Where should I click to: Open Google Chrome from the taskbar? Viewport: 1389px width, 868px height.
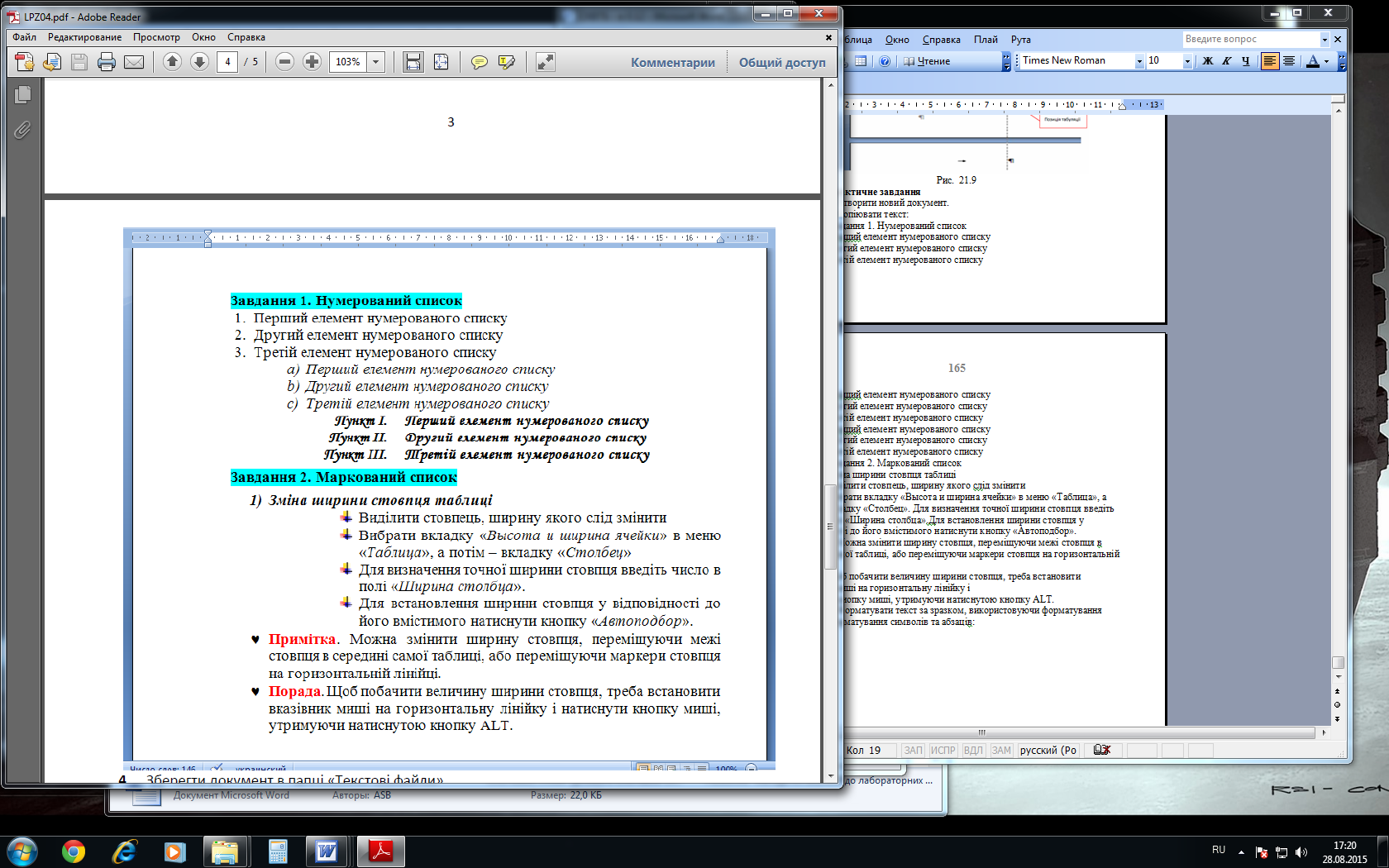74,851
